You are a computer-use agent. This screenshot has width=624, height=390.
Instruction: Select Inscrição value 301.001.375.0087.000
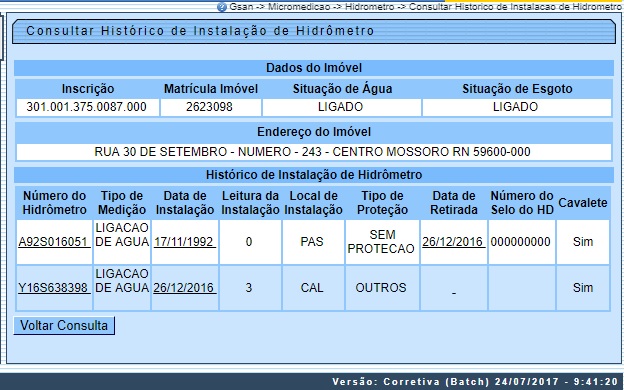tap(86, 107)
